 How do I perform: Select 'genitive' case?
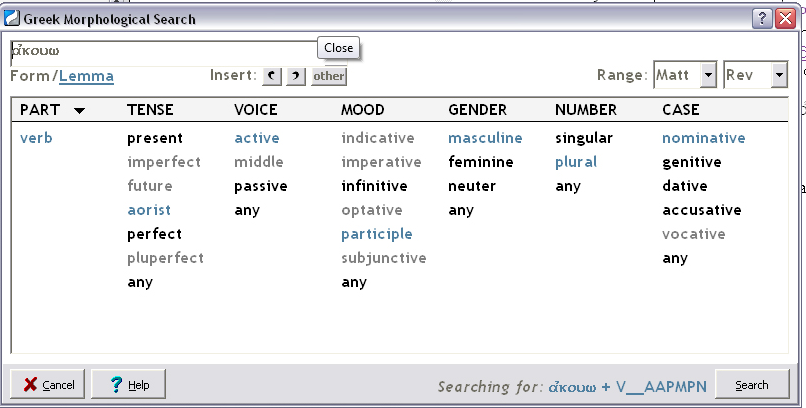[x=691, y=163]
